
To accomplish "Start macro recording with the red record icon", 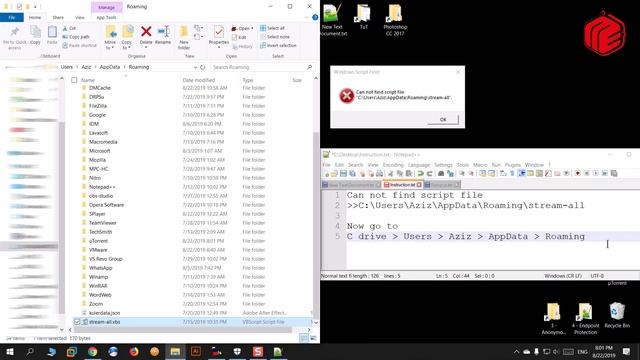I will coord(578,173).
